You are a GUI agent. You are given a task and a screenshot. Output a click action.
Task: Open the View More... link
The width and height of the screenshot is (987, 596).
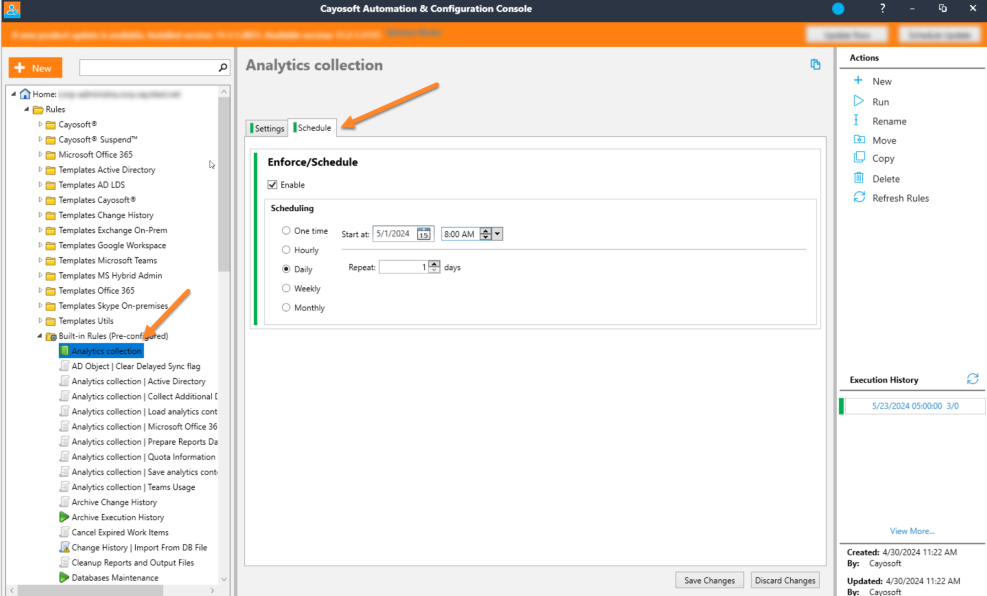pos(911,531)
